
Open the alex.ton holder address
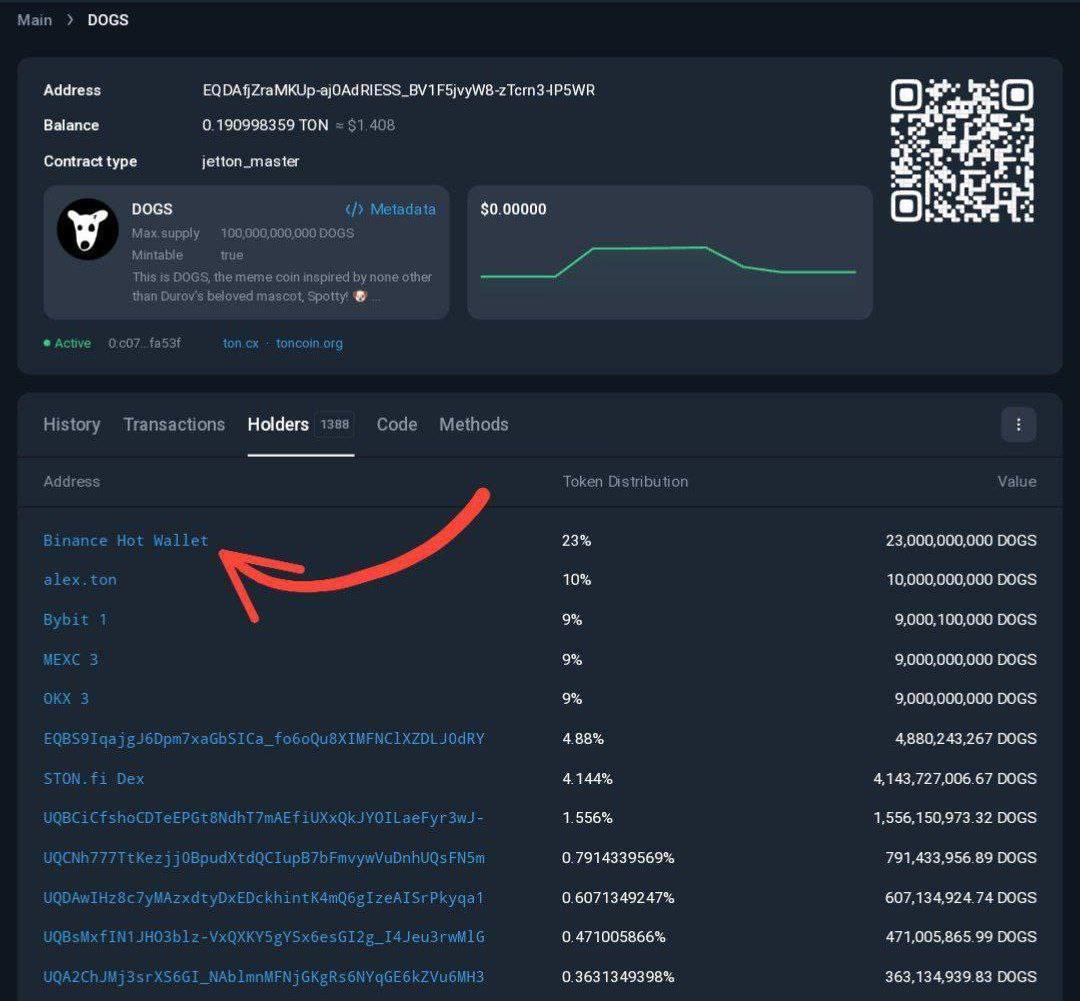tap(80, 580)
